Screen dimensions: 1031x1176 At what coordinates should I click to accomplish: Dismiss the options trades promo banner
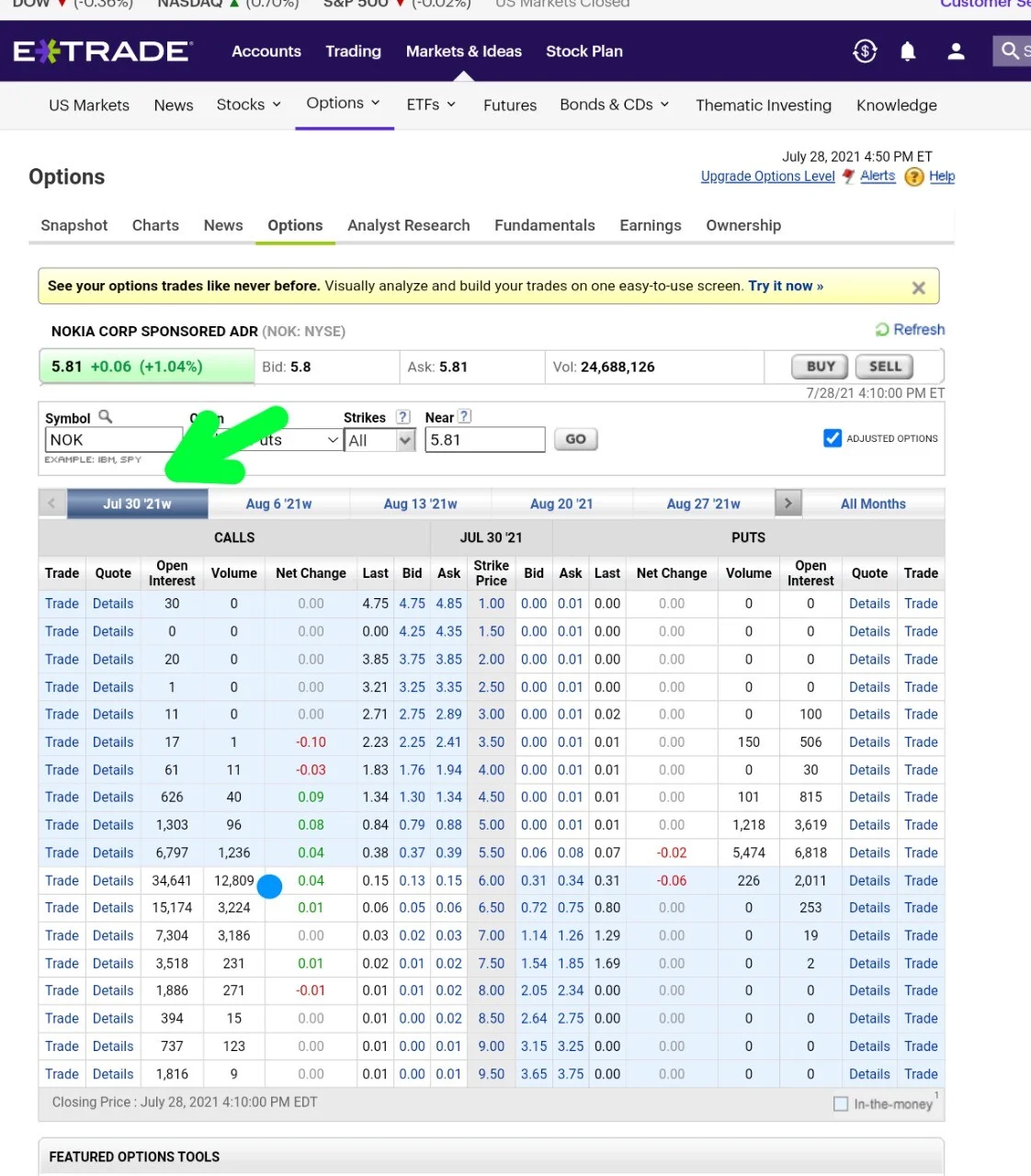tap(918, 288)
